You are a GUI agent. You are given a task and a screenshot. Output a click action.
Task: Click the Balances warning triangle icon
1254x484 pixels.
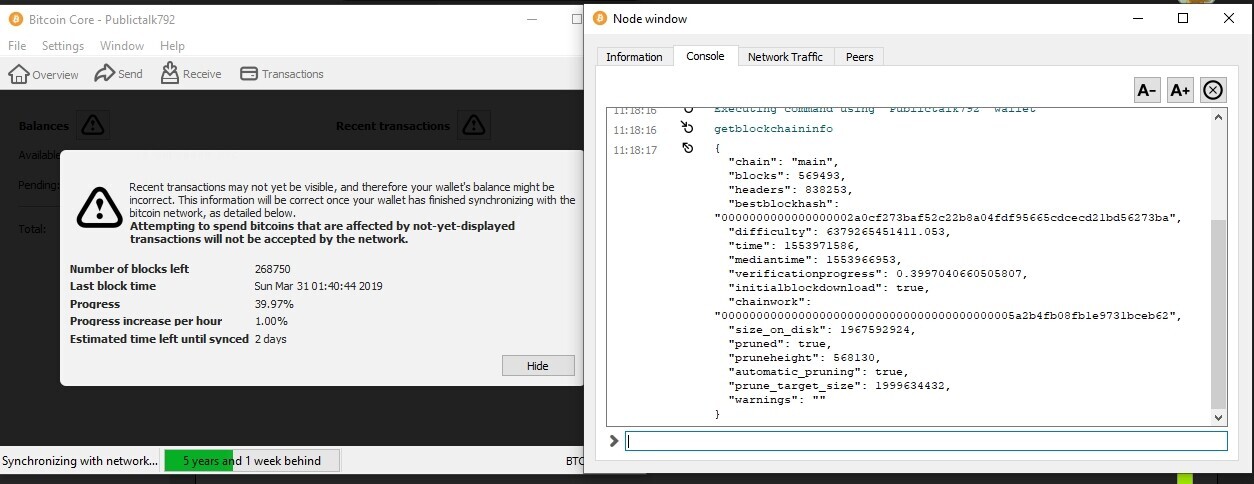(x=93, y=125)
